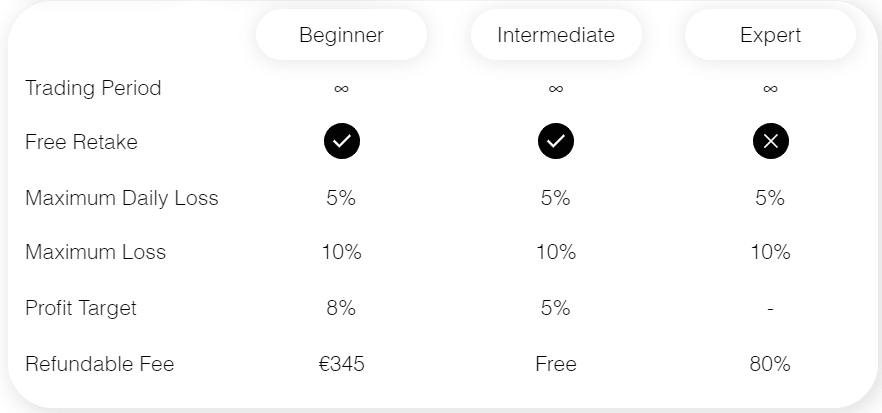Click the Expert trading period infinity symbol
Viewport: 882px width, 413px height.
(770, 89)
